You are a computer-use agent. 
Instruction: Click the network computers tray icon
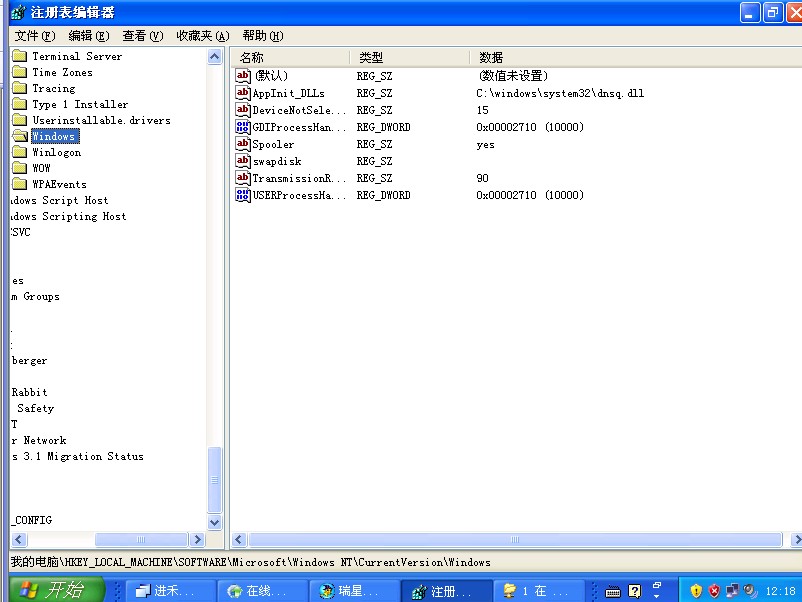pyautogui.click(x=732, y=591)
